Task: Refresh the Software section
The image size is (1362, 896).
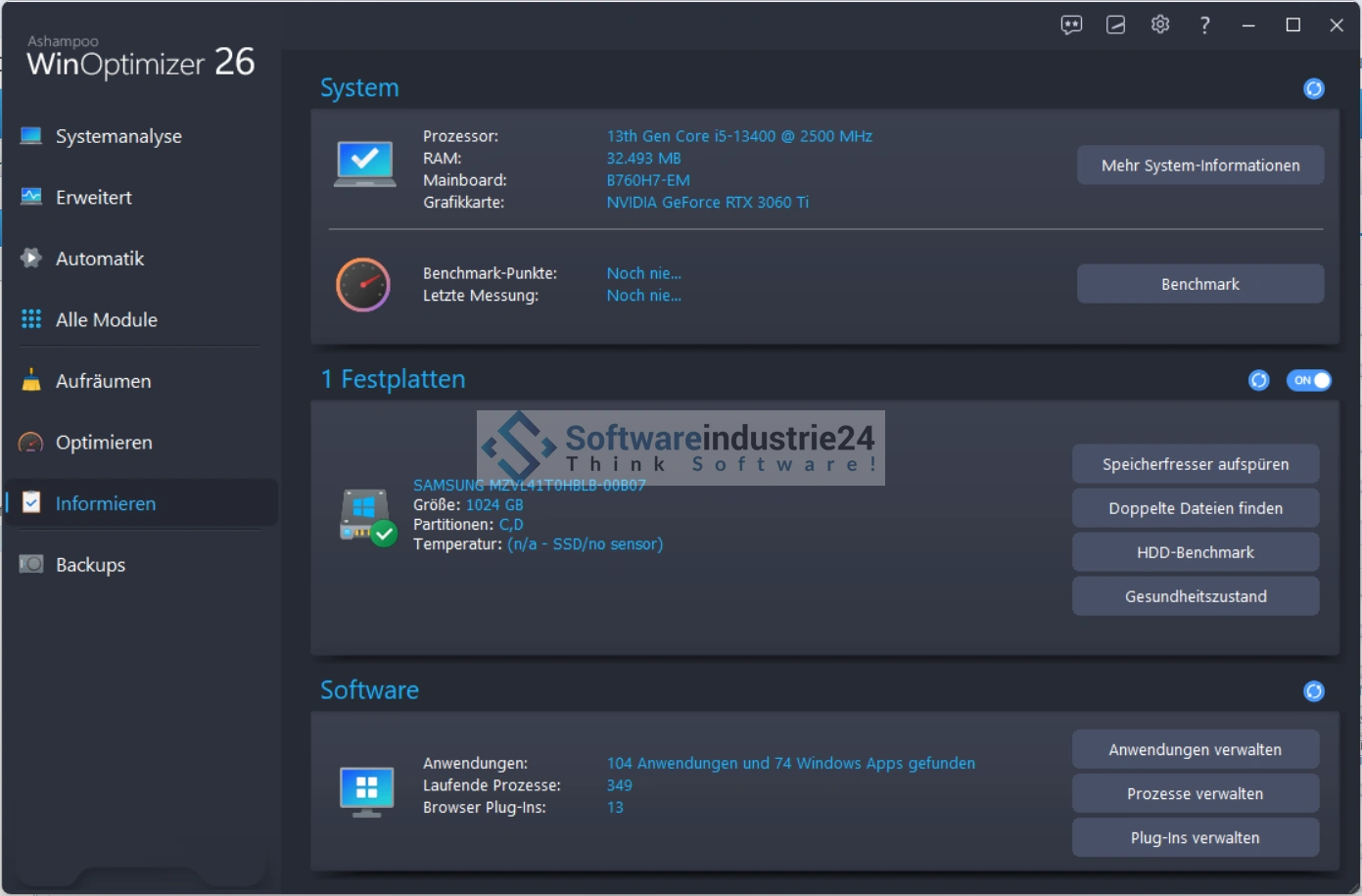Action: [x=1313, y=691]
